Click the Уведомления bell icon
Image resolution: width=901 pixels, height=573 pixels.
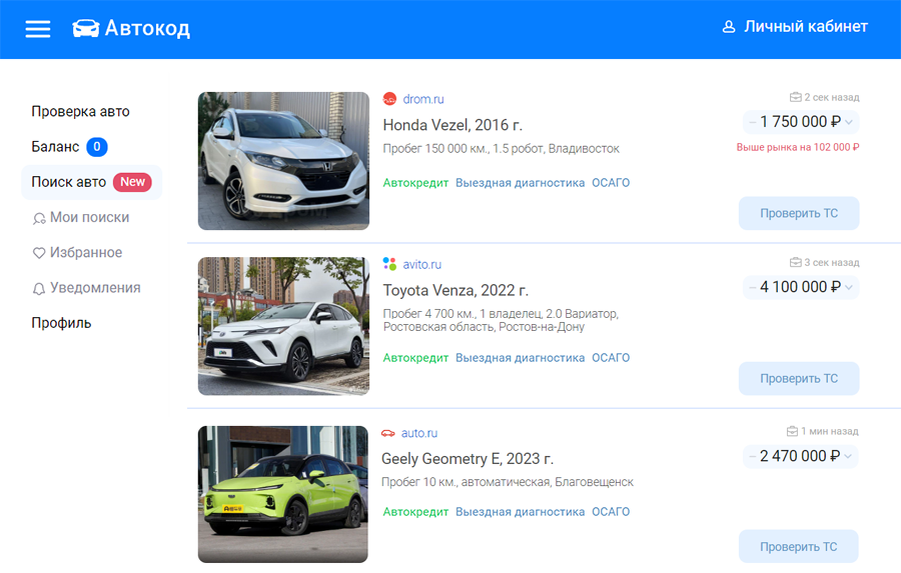pos(38,289)
